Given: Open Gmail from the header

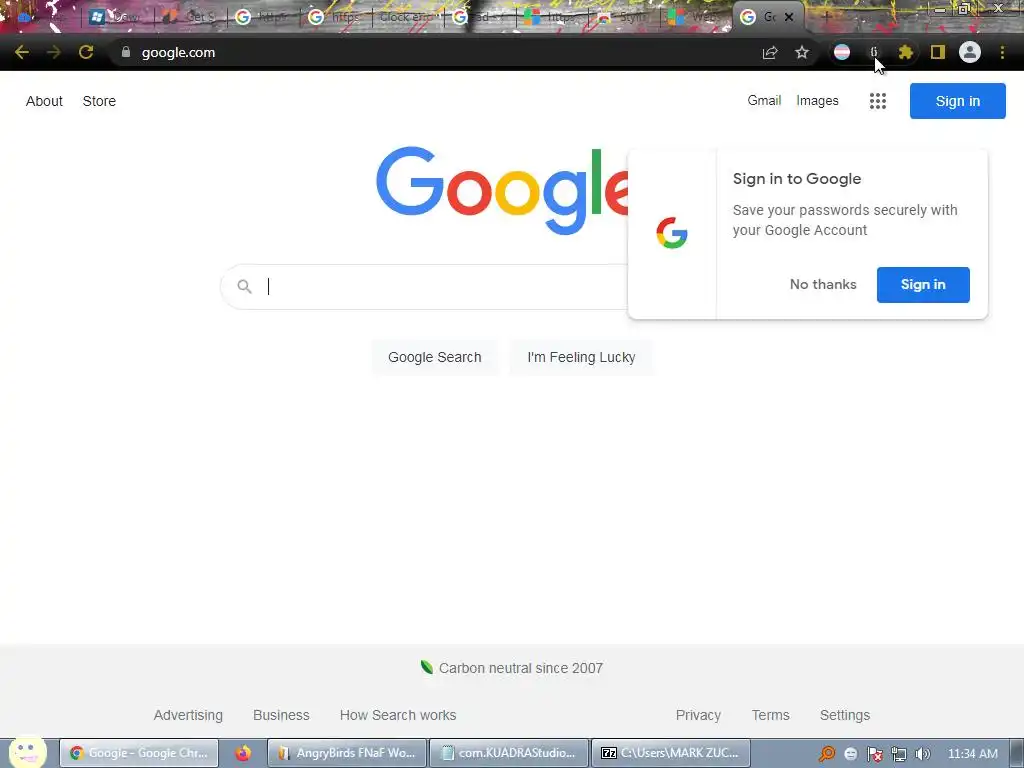Looking at the screenshot, I should tap(764, 101).
